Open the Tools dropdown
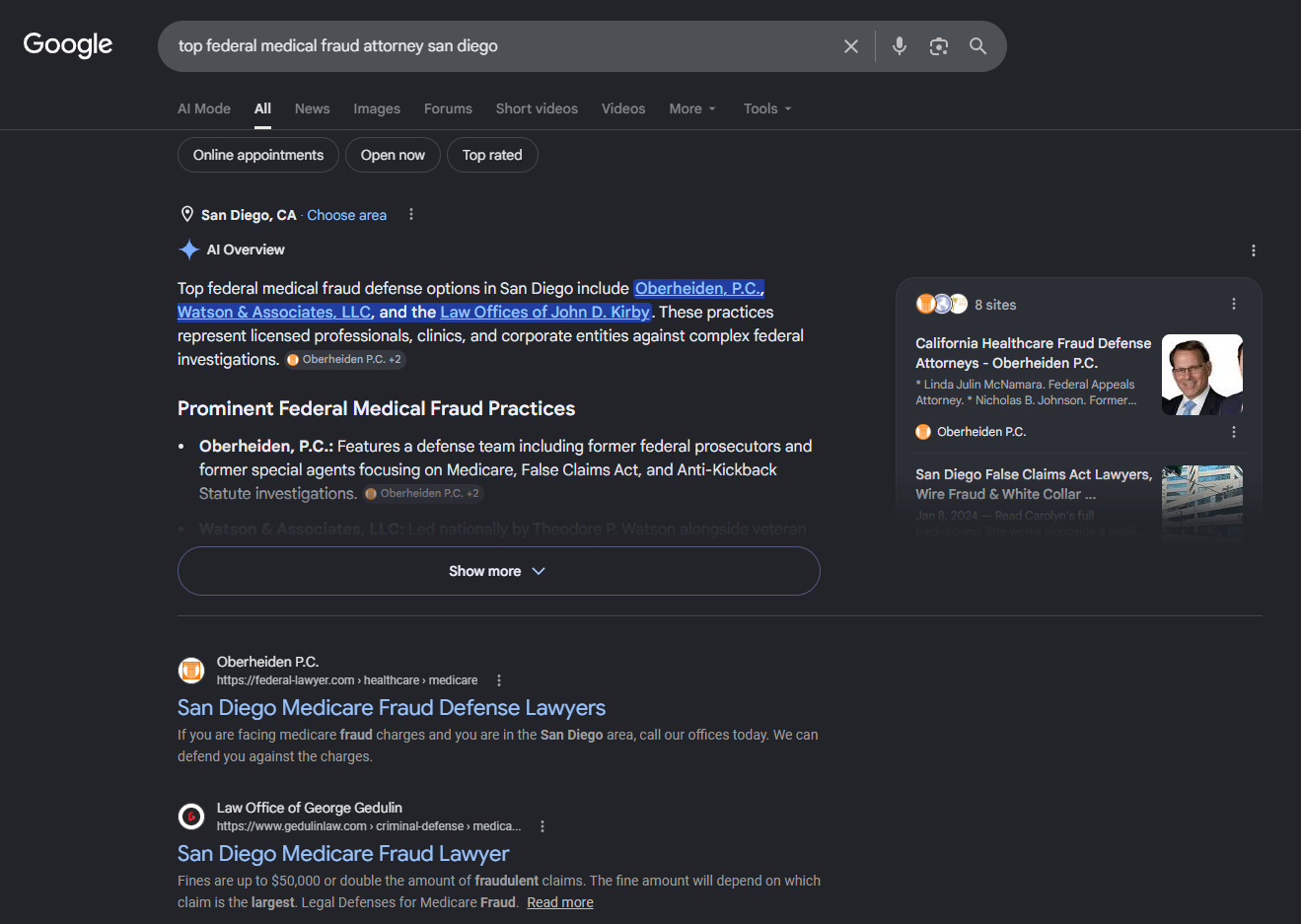The height and width of the screenshot is (924, 1301). pos(767,108)
